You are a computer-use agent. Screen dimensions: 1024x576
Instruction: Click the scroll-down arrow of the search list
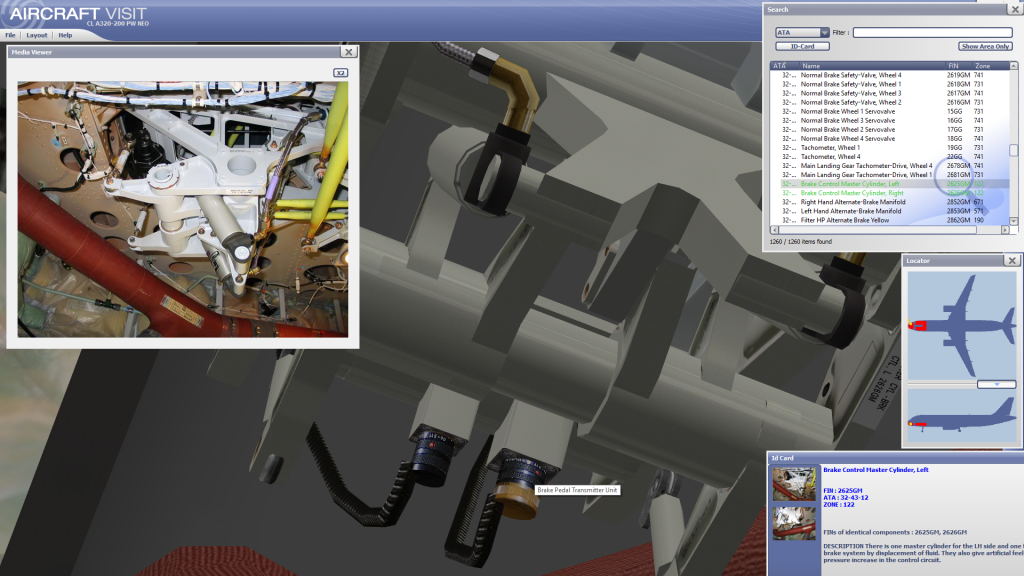coord(1014,221)
